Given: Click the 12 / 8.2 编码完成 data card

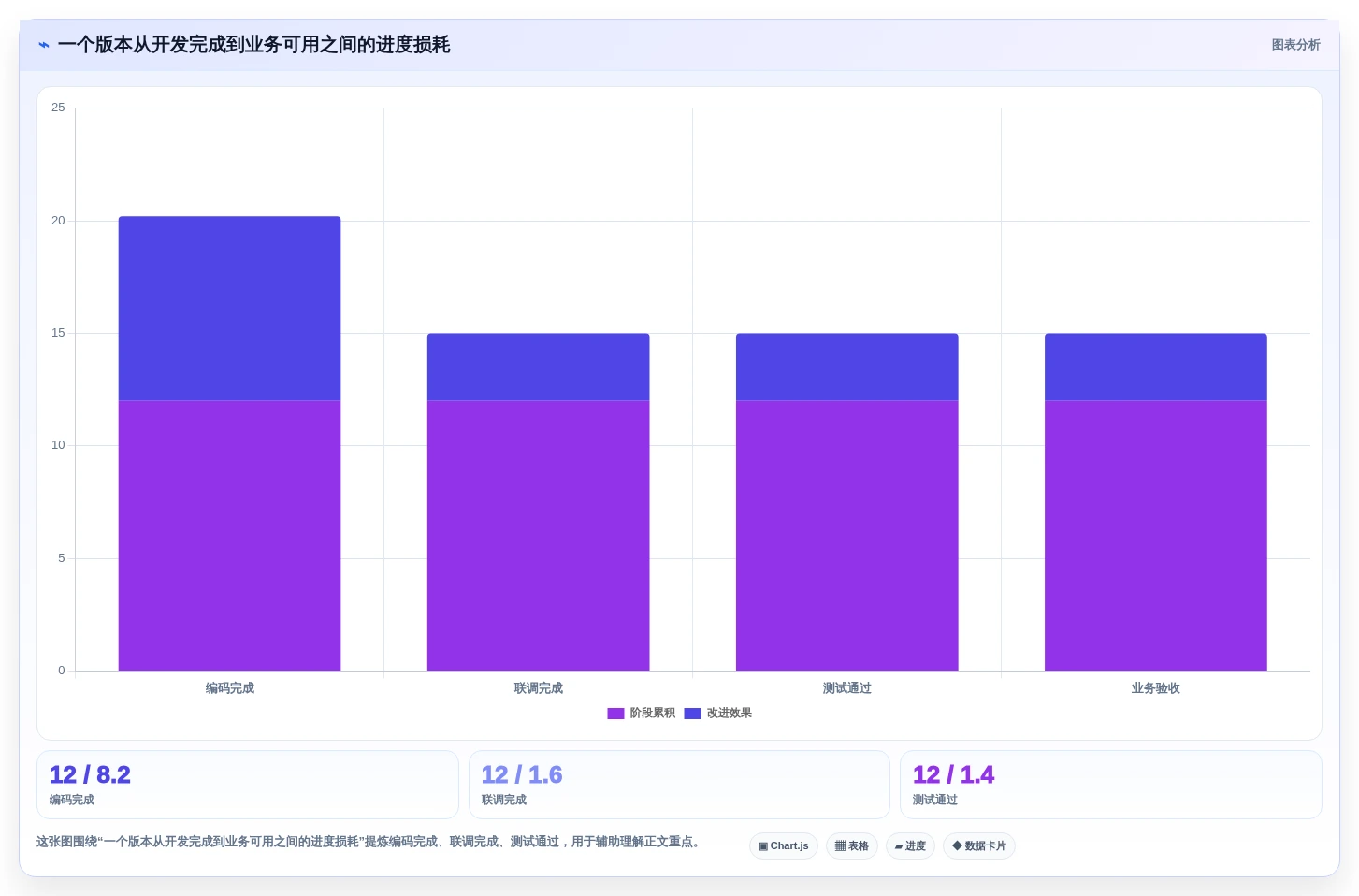Looking at the screenshot, I should 248,785.
